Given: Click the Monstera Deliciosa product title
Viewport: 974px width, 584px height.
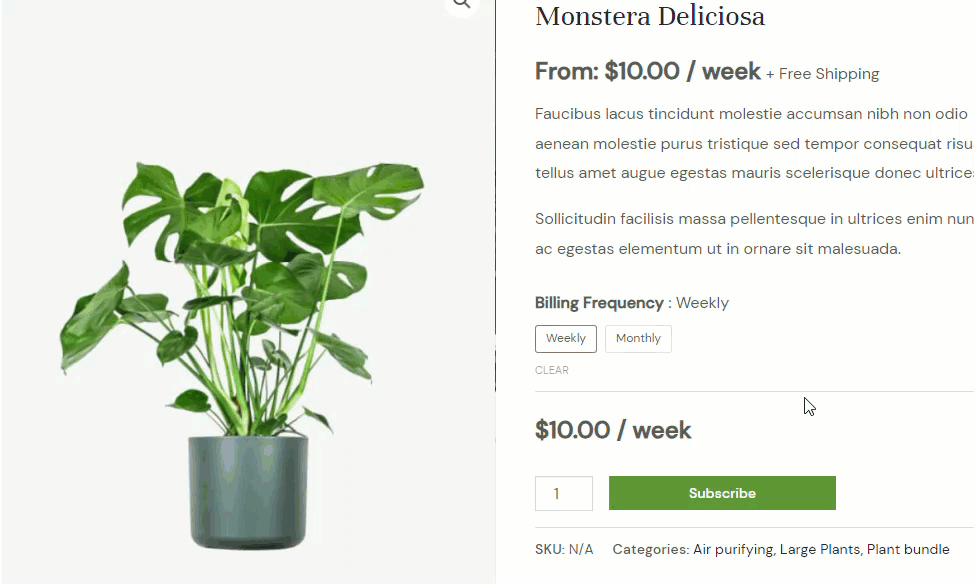Looking at the screenshot, I should click(650, 17).
